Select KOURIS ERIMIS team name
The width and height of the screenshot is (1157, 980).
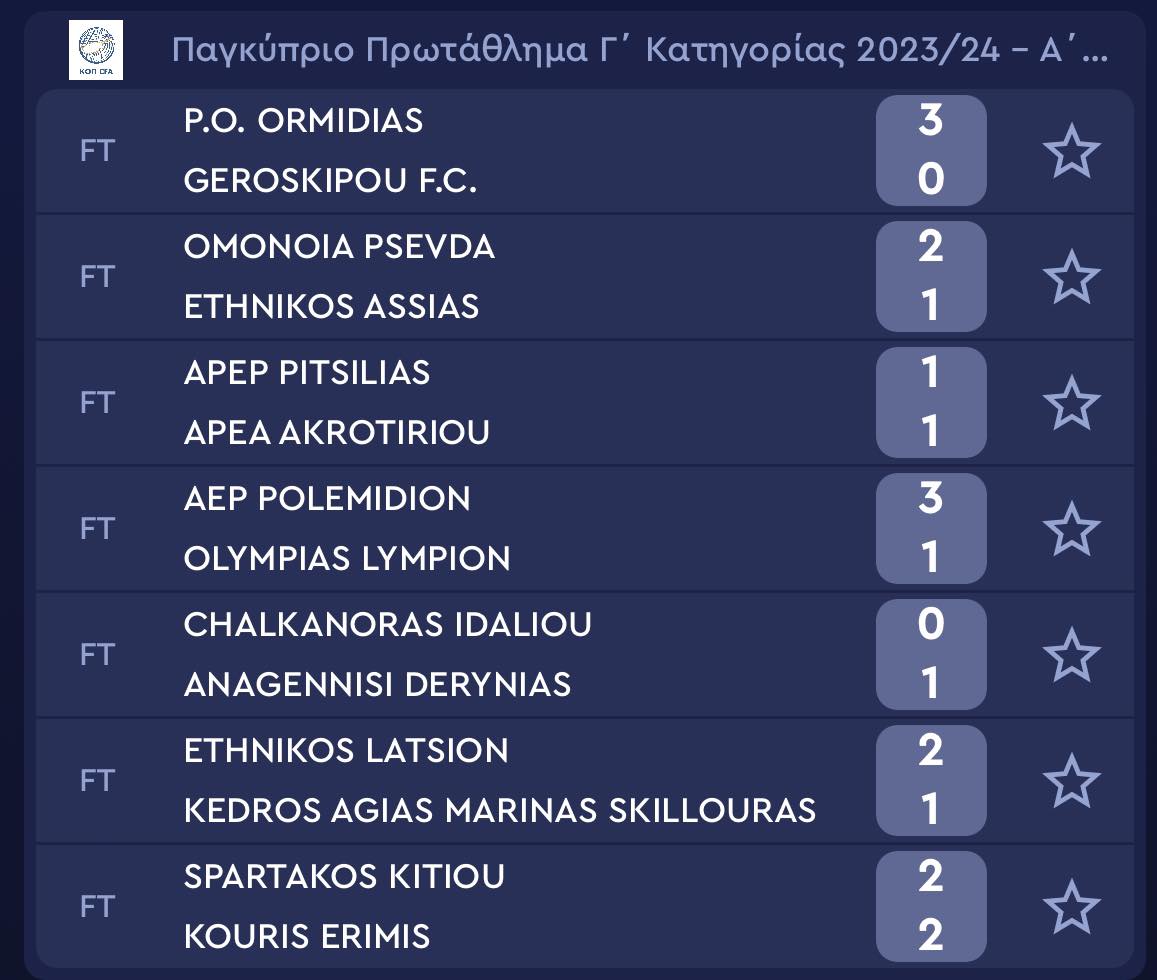click(307, 936)
